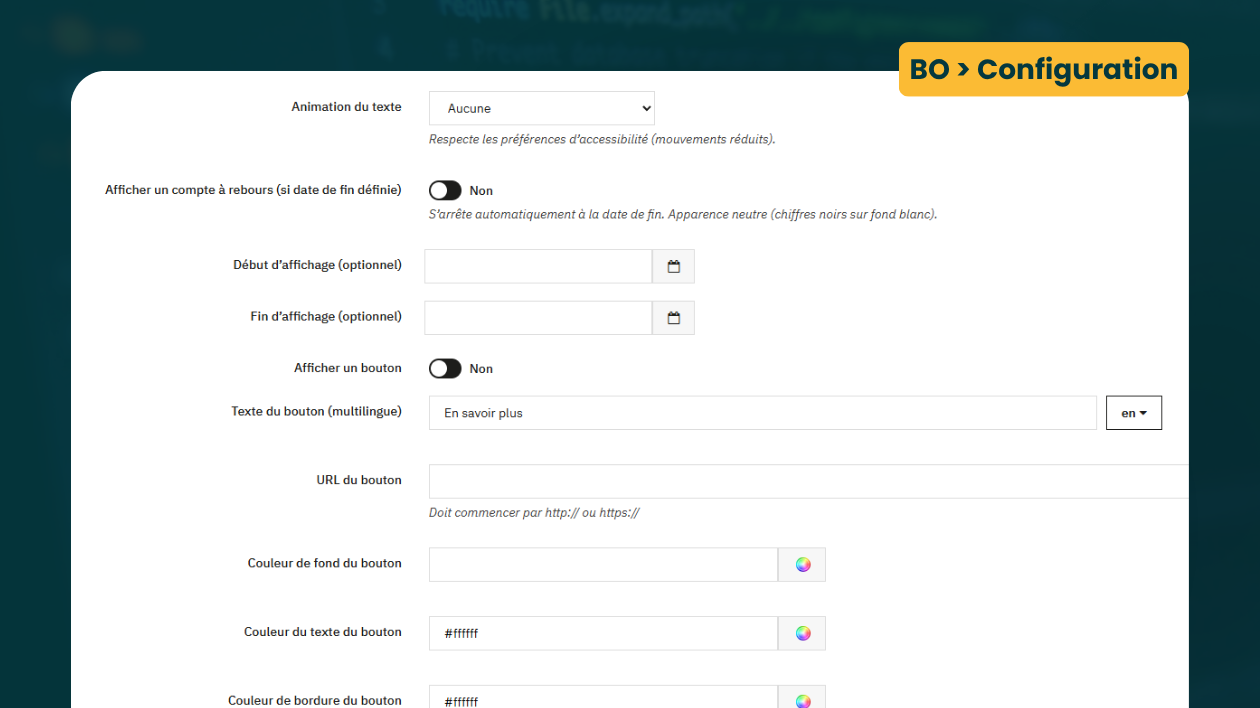The height and width of the screenshot is (708, 1260).
Task: Expand the Animation du texte dropdown
Action: click(541, 108)
